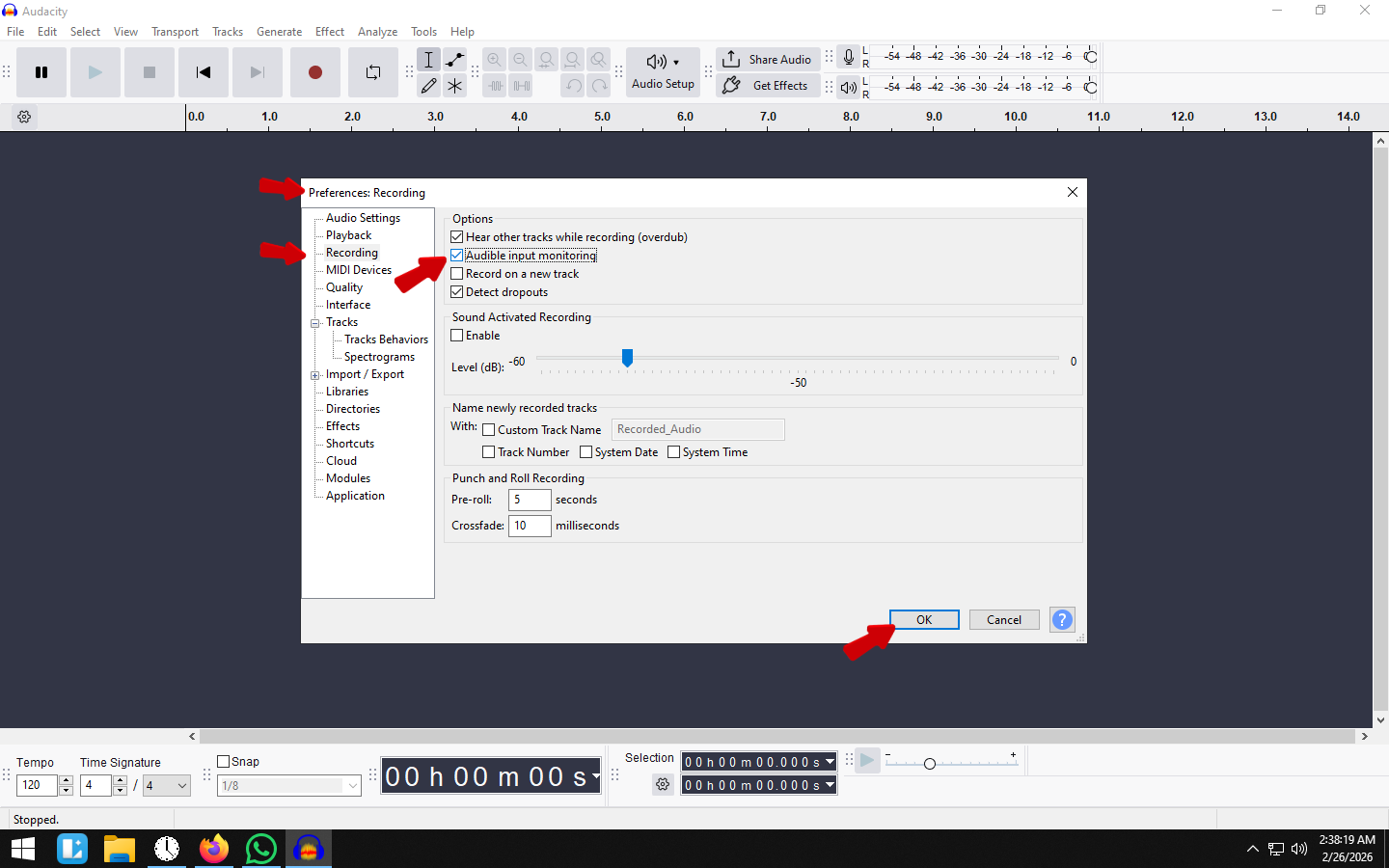Viewport: 1389px width, 868px height.
Task: Click the Level dB slider handle
Action: pos(627,359)
